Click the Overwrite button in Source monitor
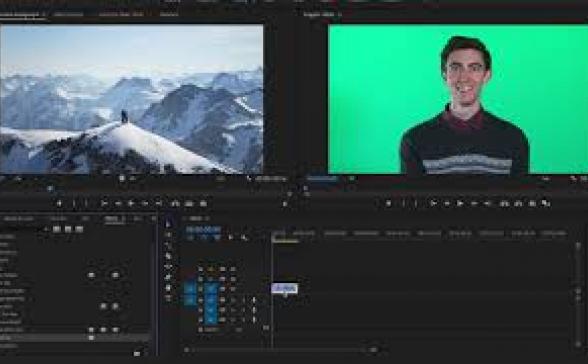The height and width of the screenshot is (364, 588). 189,204
